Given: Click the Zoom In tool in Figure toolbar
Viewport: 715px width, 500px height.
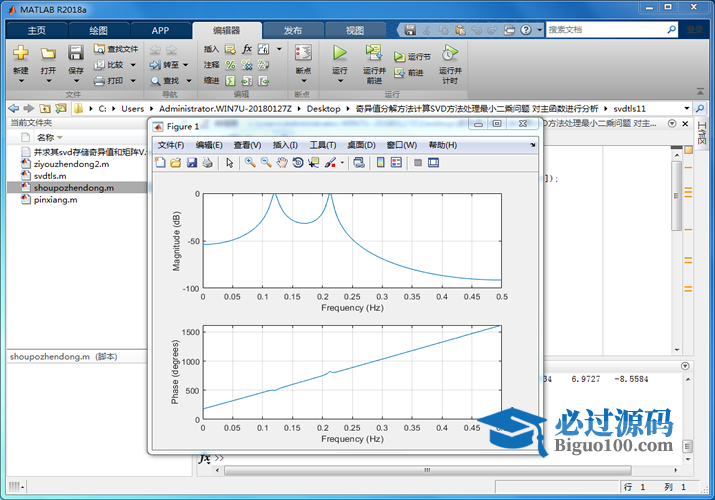Looking at the screenshot, I should [250, 162].
